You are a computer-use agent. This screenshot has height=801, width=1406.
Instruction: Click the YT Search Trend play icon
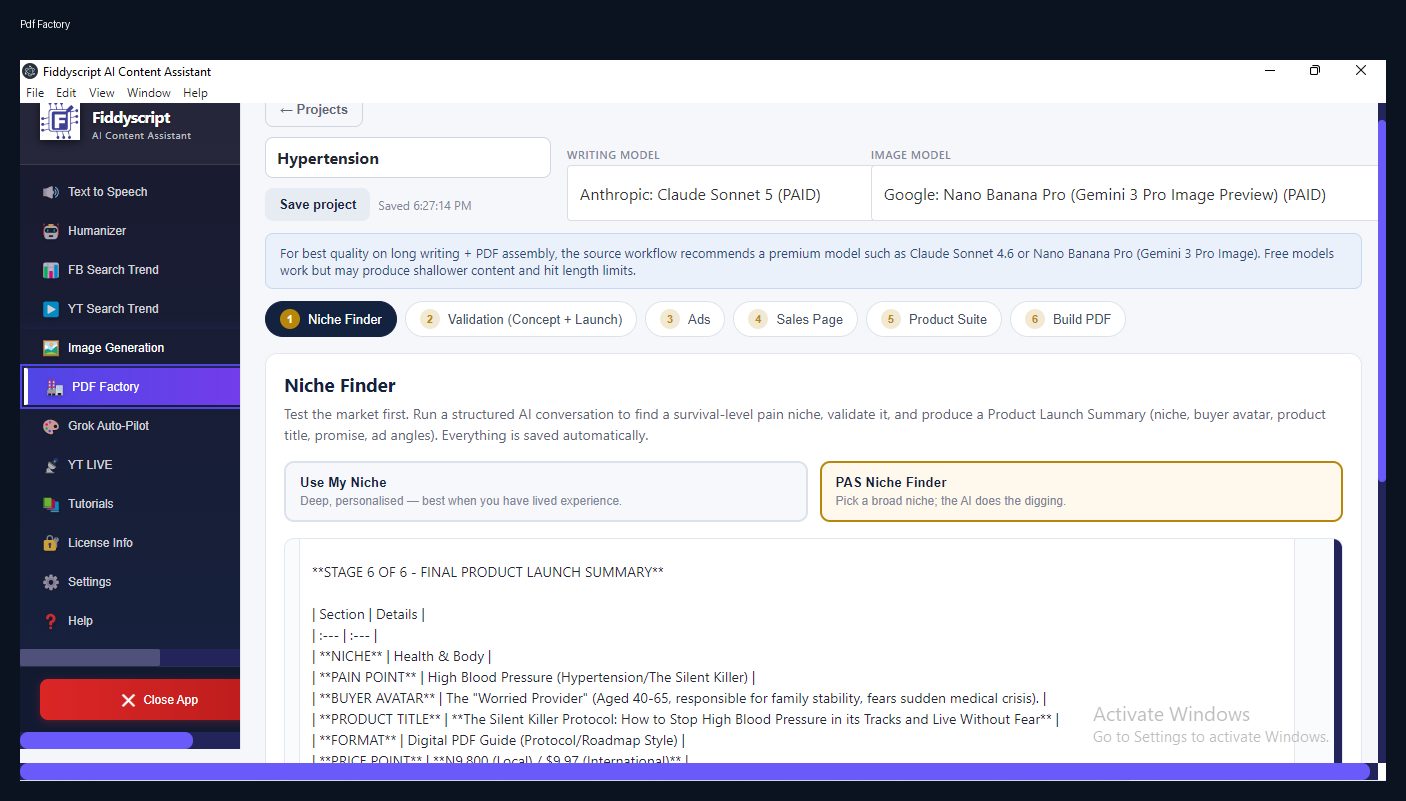point(51,309)
